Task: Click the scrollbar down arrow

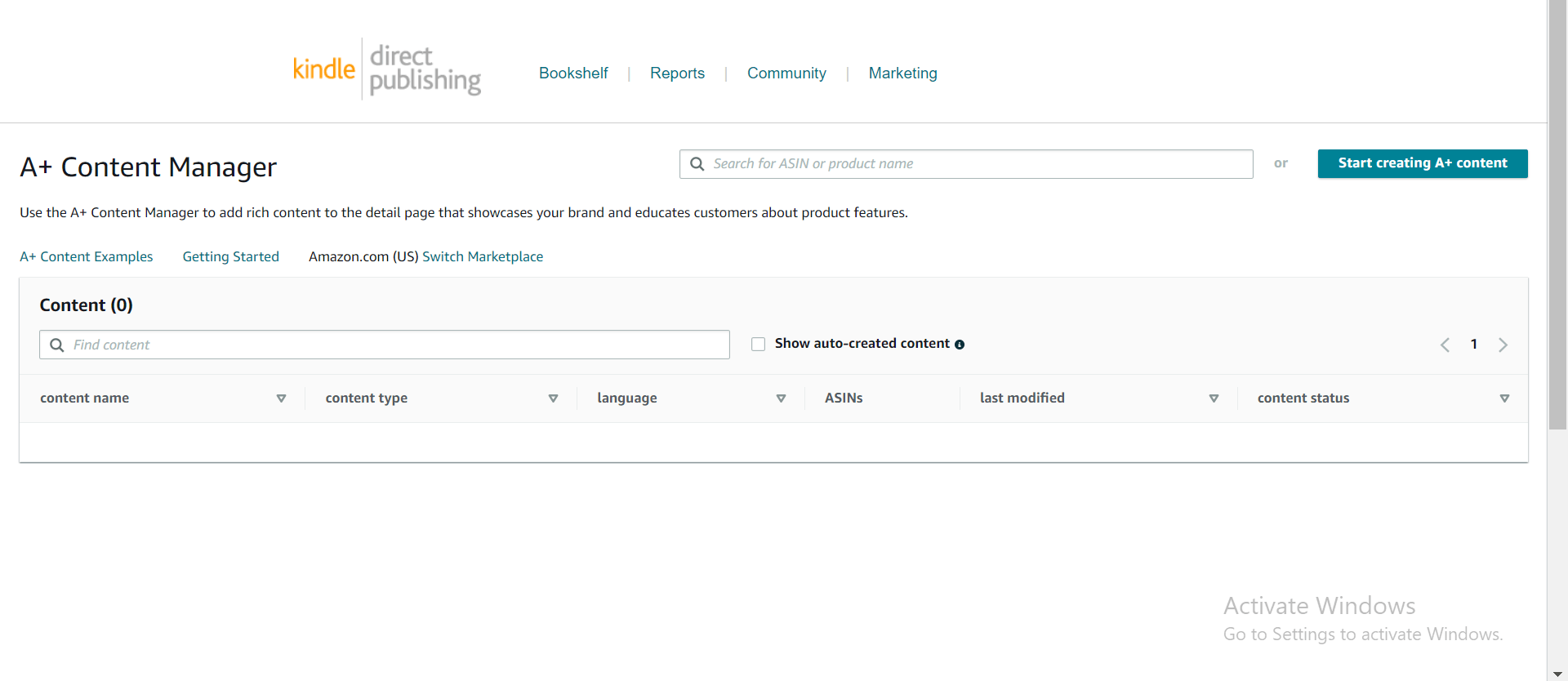Action: coord(1557,674)
